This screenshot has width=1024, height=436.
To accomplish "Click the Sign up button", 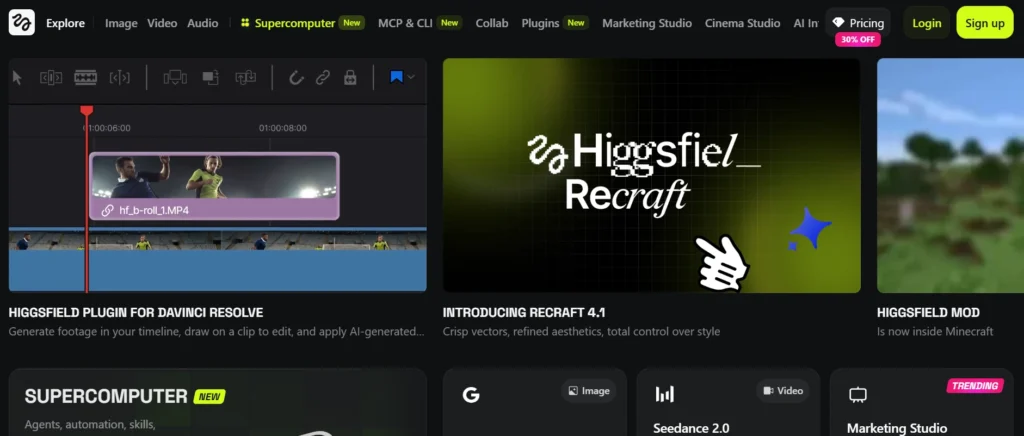I will [985, 23].
